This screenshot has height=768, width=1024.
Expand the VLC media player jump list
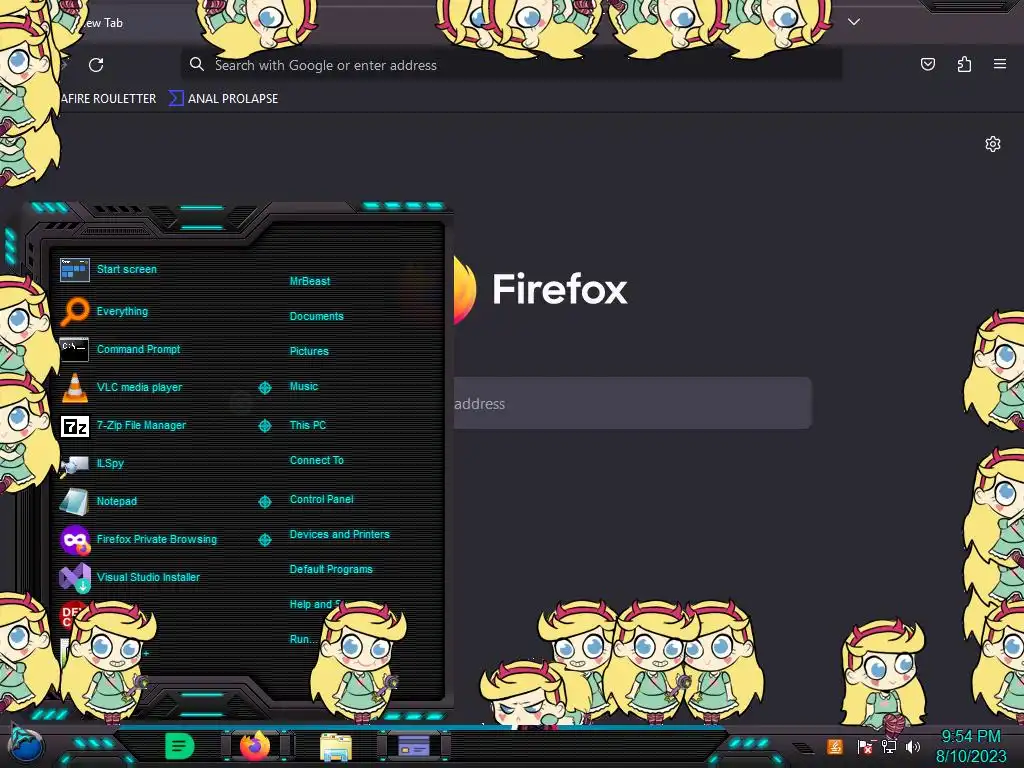tap(264, 388)
